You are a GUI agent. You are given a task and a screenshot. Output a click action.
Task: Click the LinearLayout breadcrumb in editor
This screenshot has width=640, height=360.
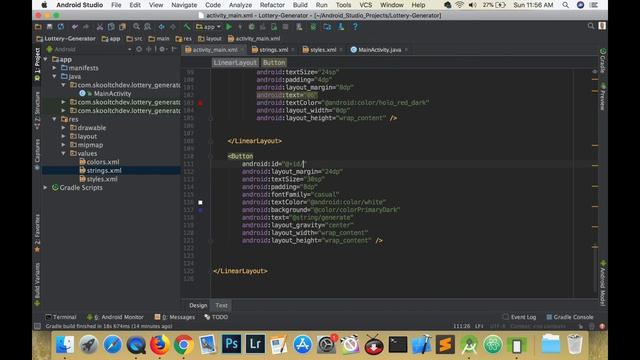pyautogui.click(x=235, y=62)
